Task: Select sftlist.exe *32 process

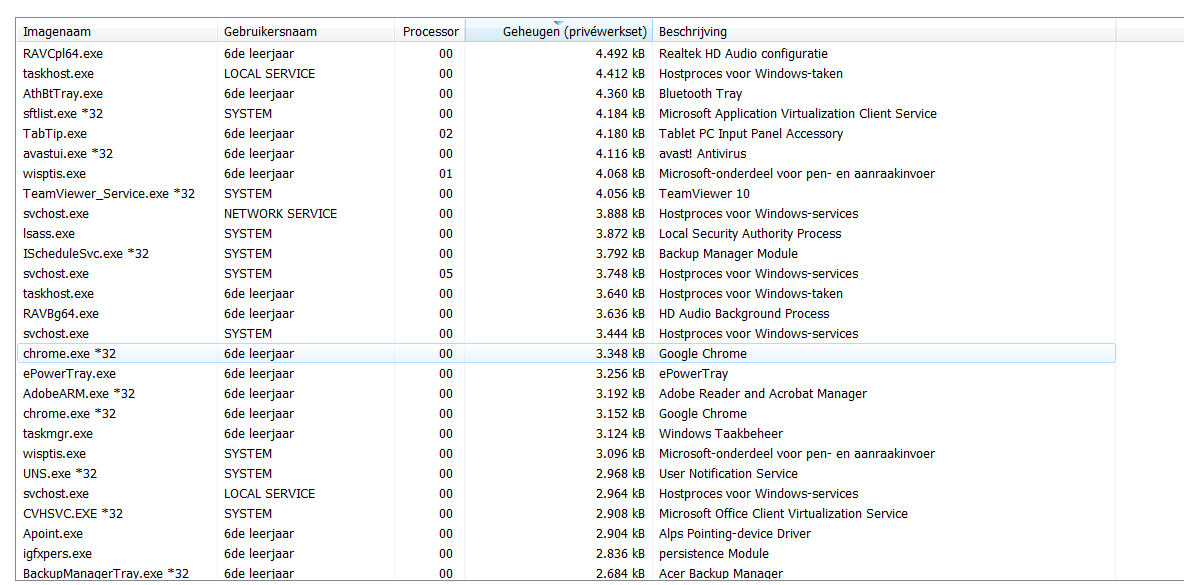Action: pos(63,114)
